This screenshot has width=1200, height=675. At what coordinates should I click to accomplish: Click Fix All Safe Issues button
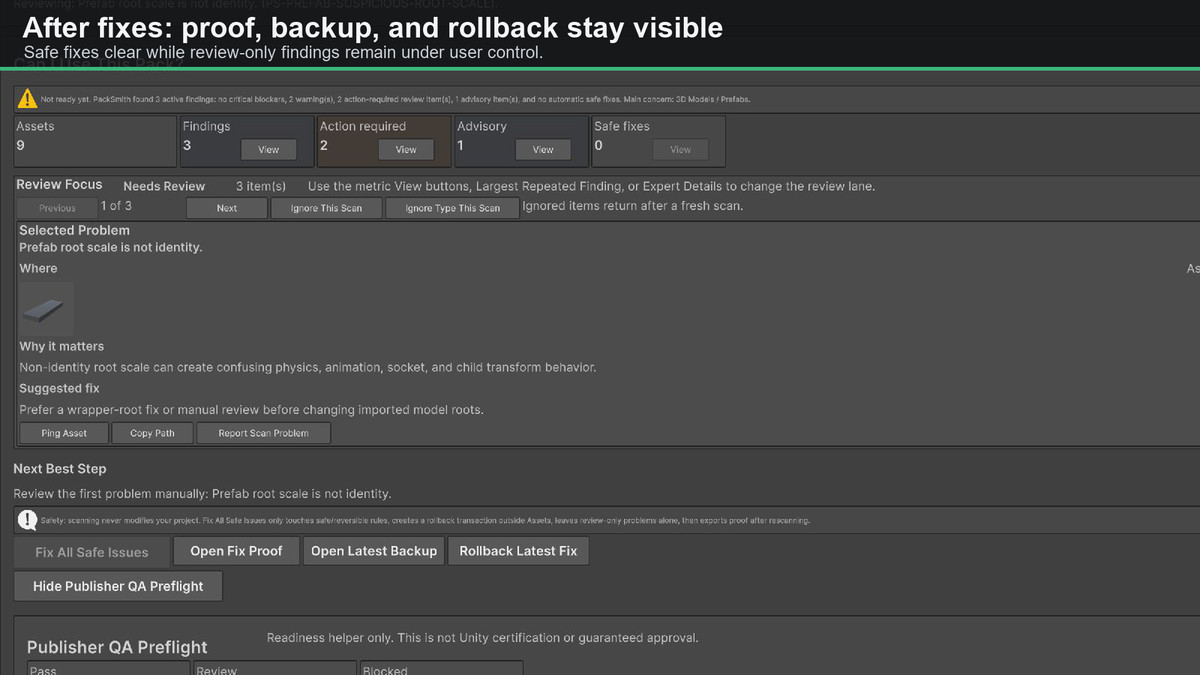[x=92, y=552]
